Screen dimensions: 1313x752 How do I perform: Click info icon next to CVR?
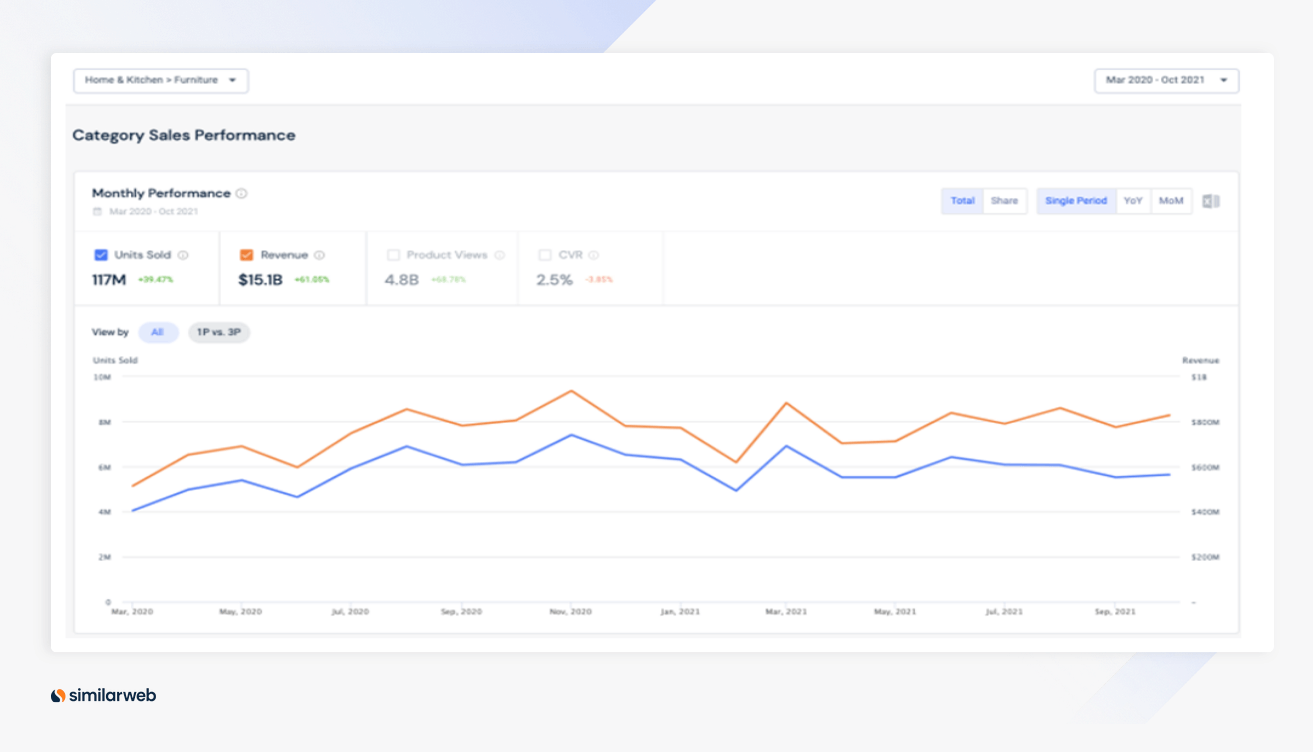[x=593, y=255]
